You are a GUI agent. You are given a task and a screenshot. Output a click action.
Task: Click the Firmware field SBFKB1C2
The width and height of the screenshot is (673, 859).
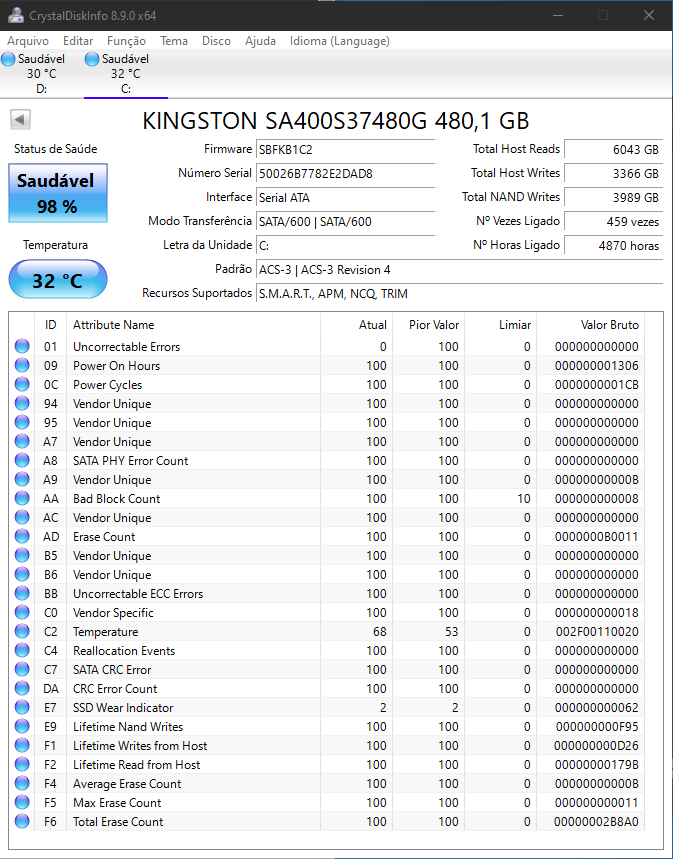[345, 150]
